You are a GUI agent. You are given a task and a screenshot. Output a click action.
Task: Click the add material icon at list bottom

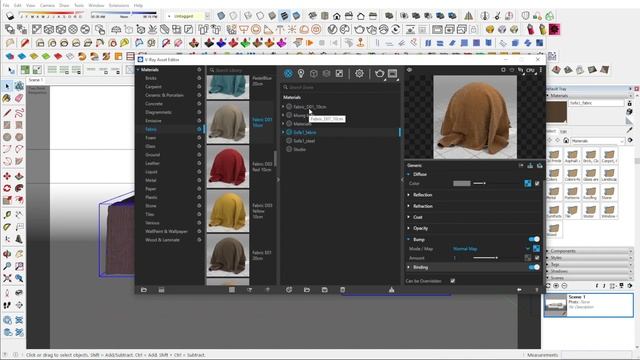pos(289,290)
